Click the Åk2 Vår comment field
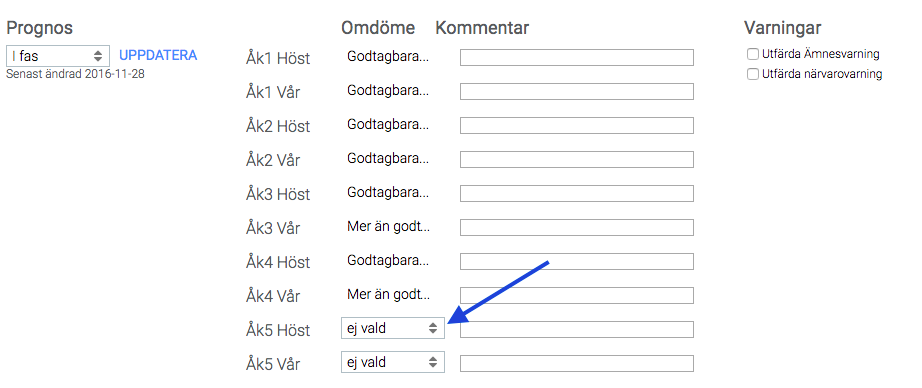Image resolution: width=922 pixels, height=388 pixels. pos(576,159)
